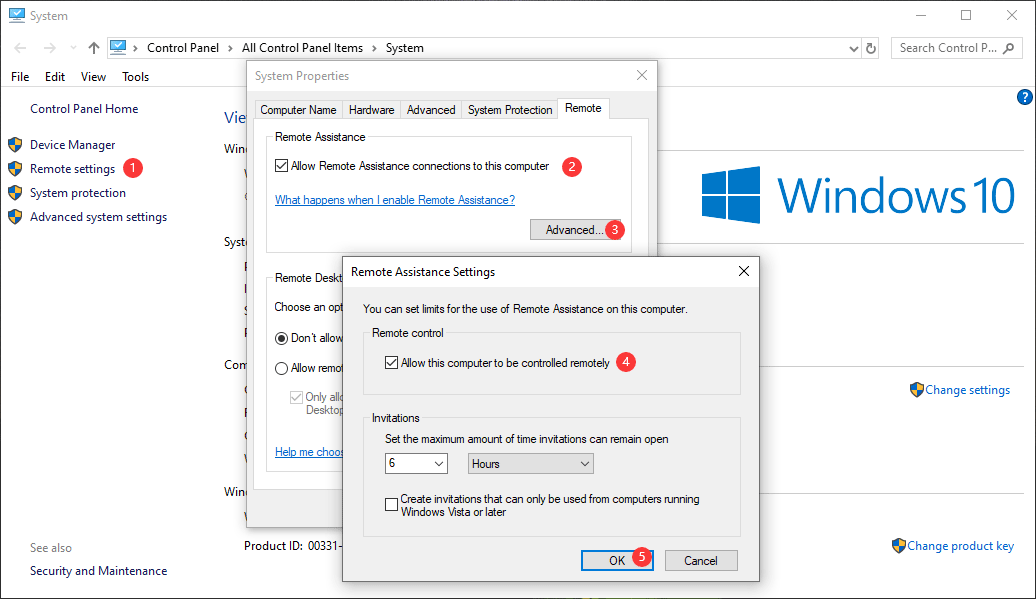Screen dimensions: 1036x599
Task: Open the Remote Assistance explanation link
Action: point(394,200)
